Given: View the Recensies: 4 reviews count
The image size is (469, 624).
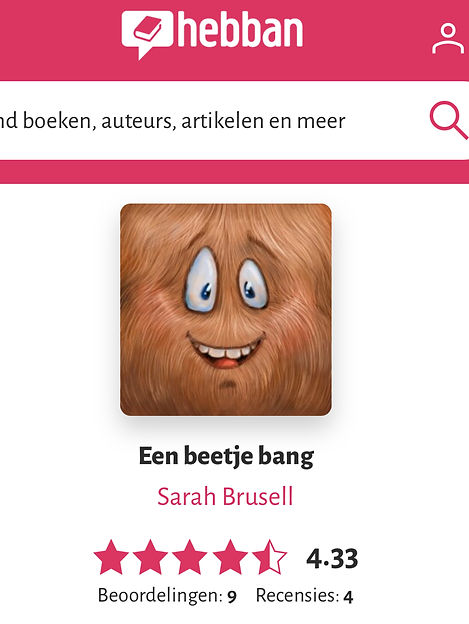Looking at the screenshot, I should tap(304, 596).
